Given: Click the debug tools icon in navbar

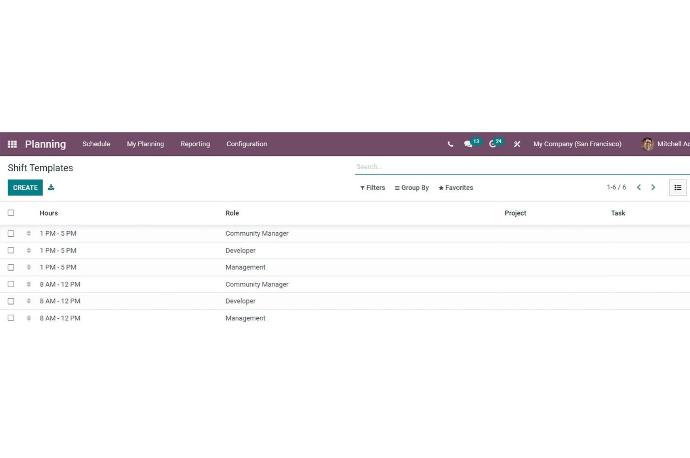Looking at the screenshot, I should point(517,144).
